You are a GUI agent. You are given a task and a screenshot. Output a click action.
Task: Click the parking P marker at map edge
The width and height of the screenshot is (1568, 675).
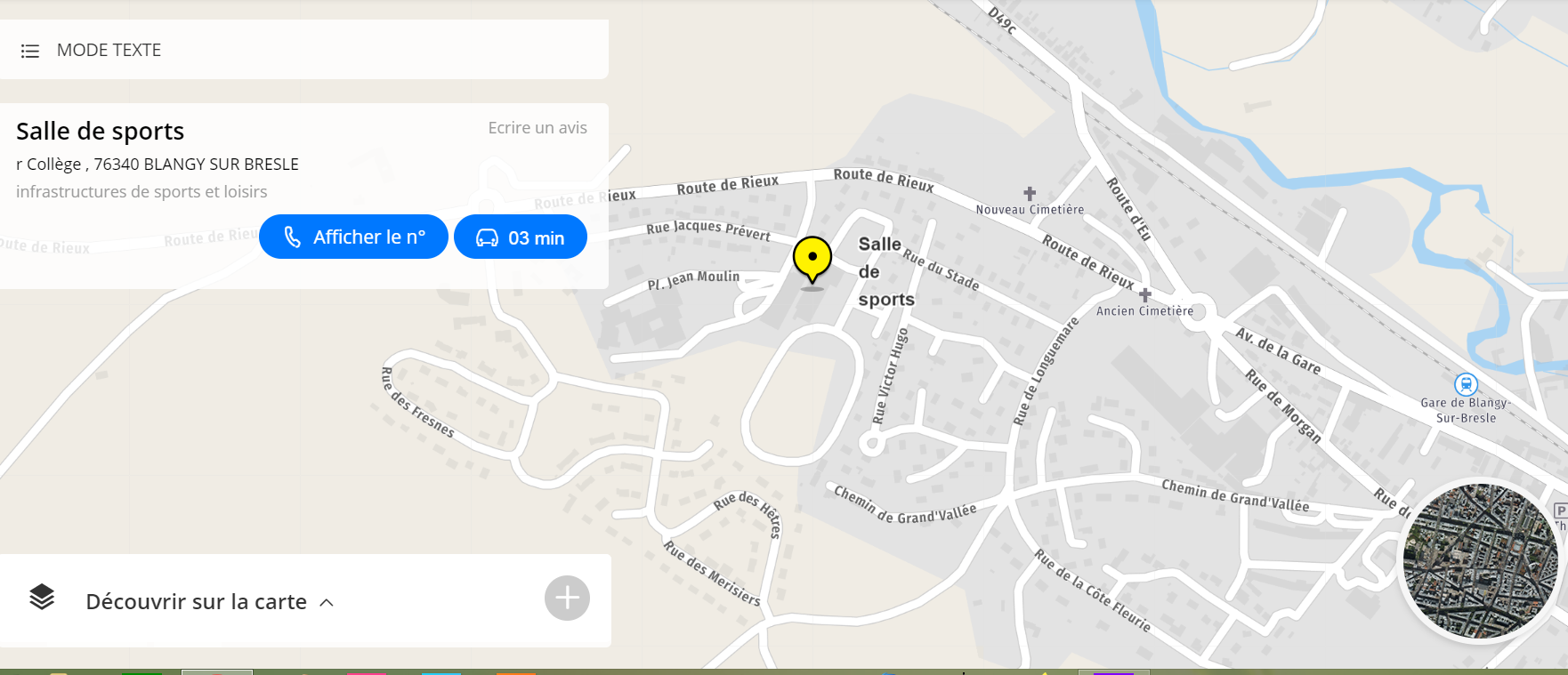pyautogui.click(x=1560, y=510)
